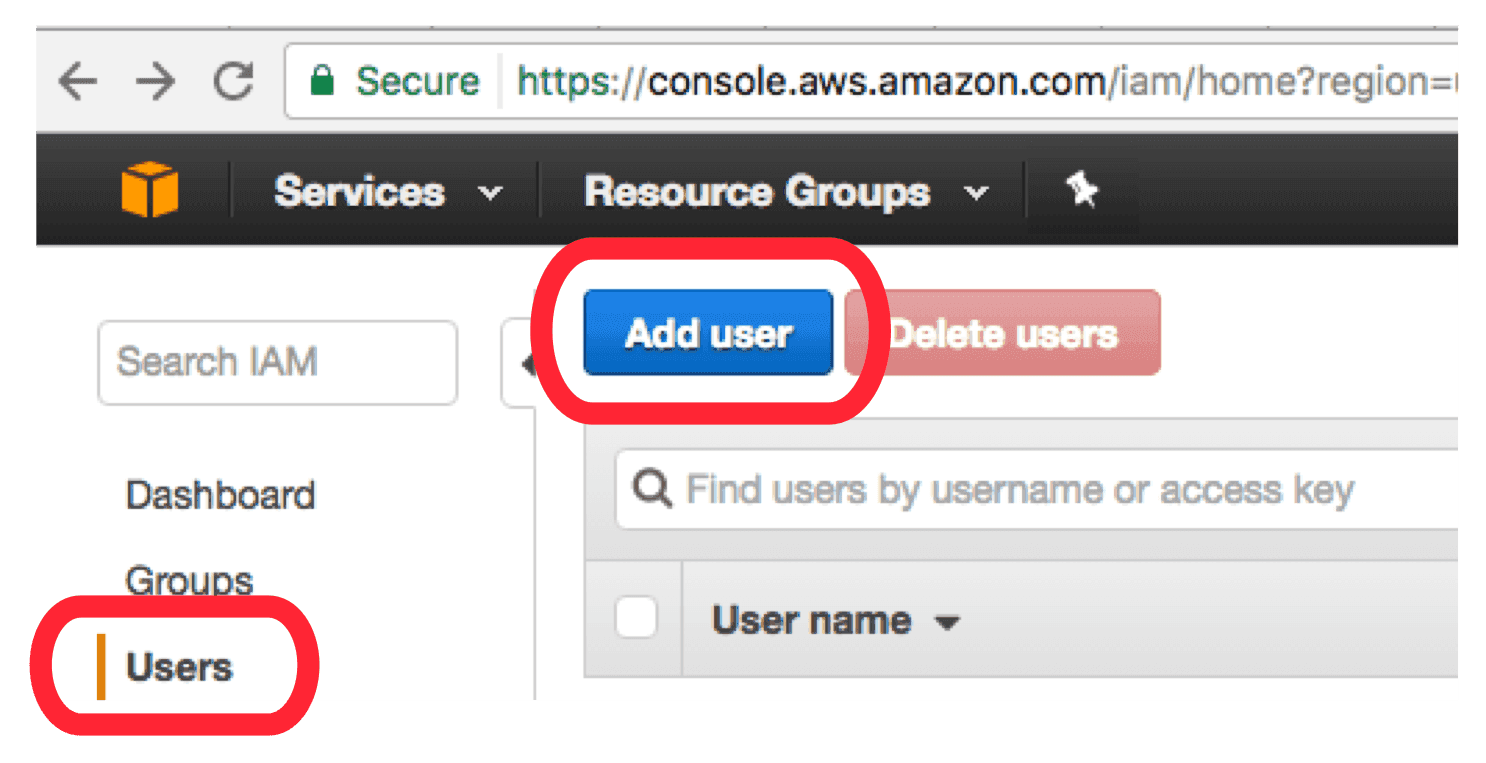Open Groups in the IAM sidebar

tap(189, 580)
